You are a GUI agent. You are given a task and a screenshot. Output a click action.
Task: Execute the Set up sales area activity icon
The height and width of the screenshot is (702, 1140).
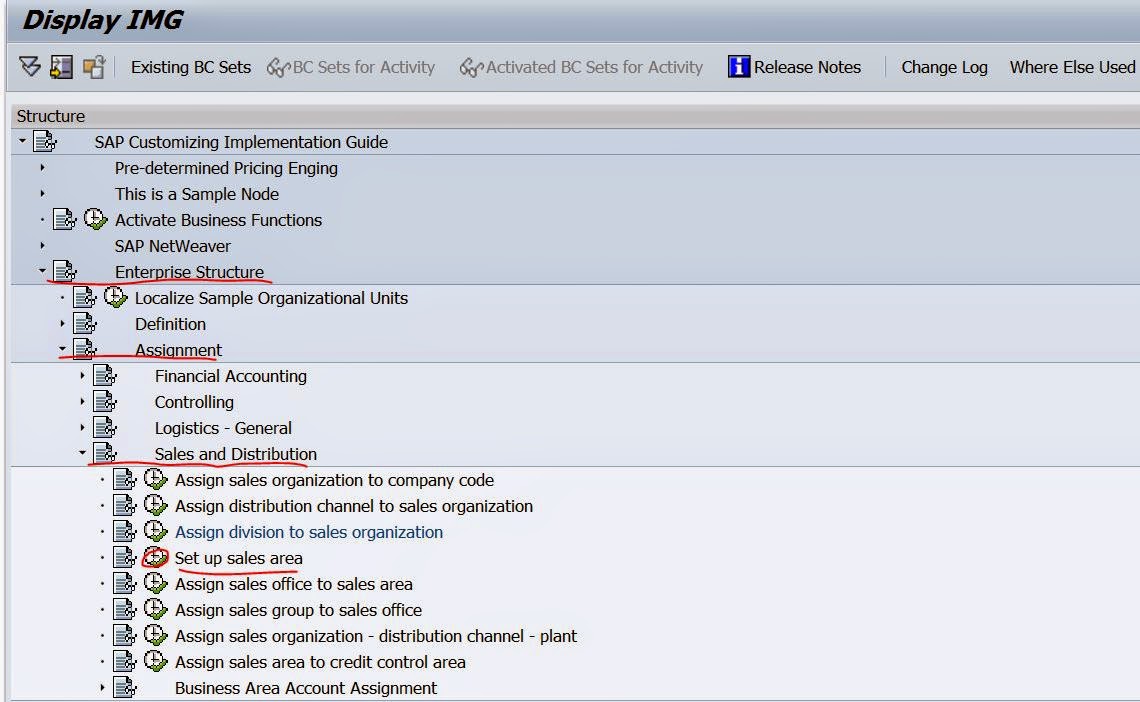coord(156,557)
